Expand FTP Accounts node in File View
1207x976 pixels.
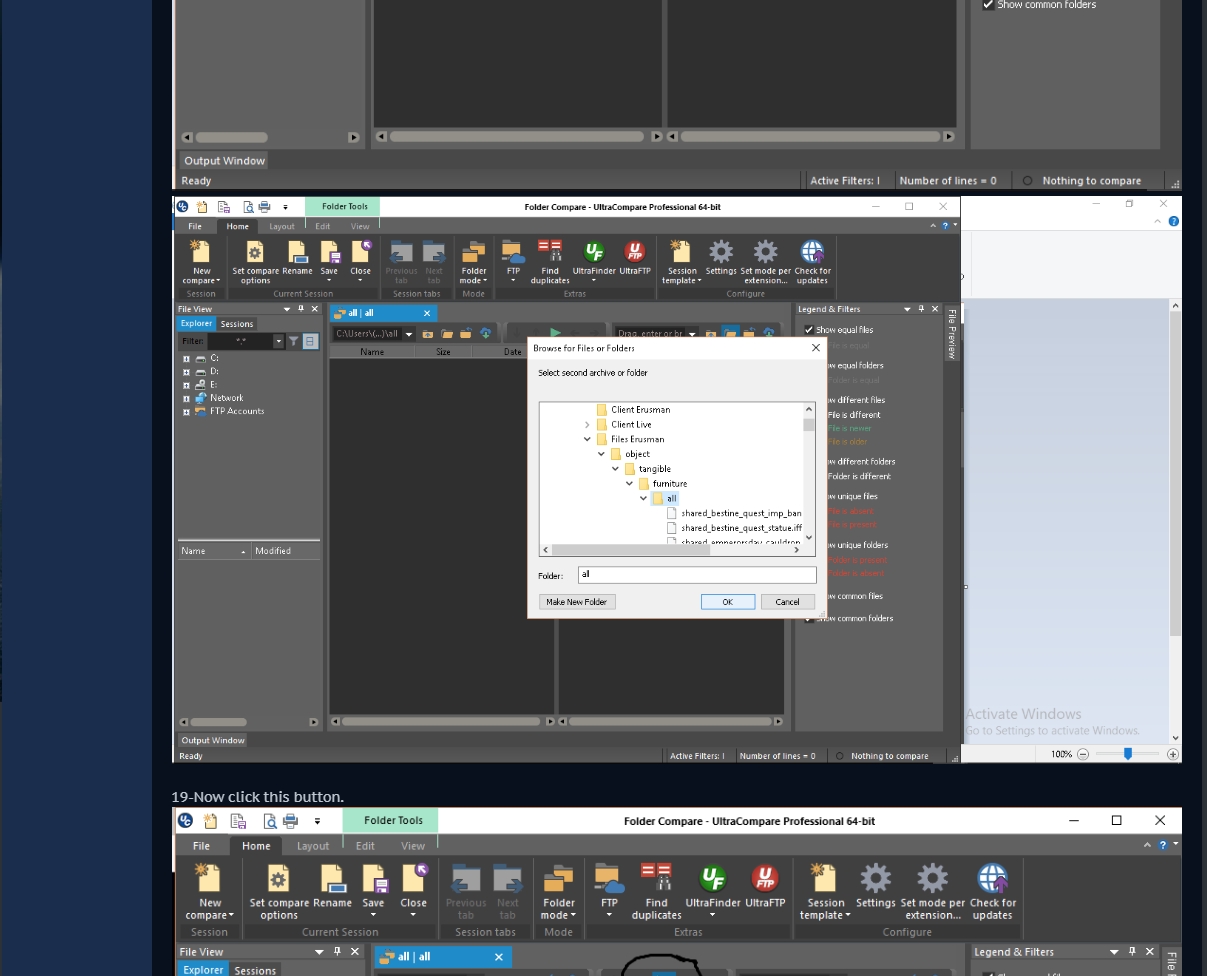click(x=186, y=412)
